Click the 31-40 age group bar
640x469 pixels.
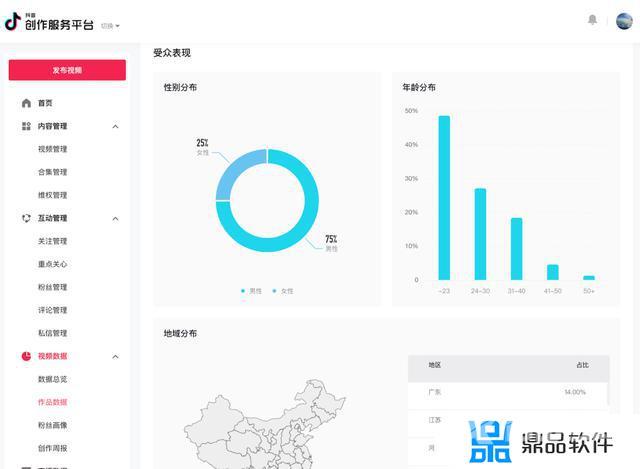point(516,249)
